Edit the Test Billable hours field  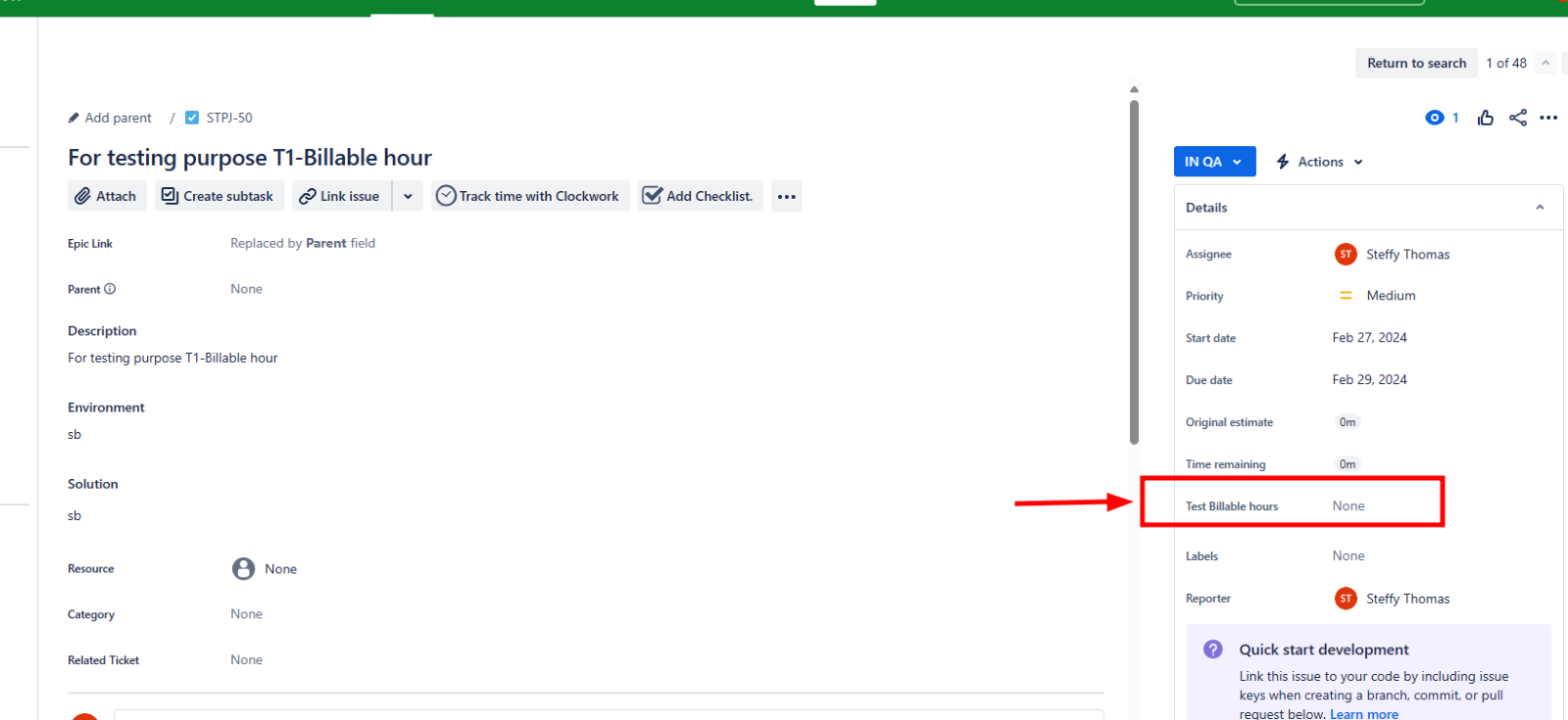(1348, 506)
